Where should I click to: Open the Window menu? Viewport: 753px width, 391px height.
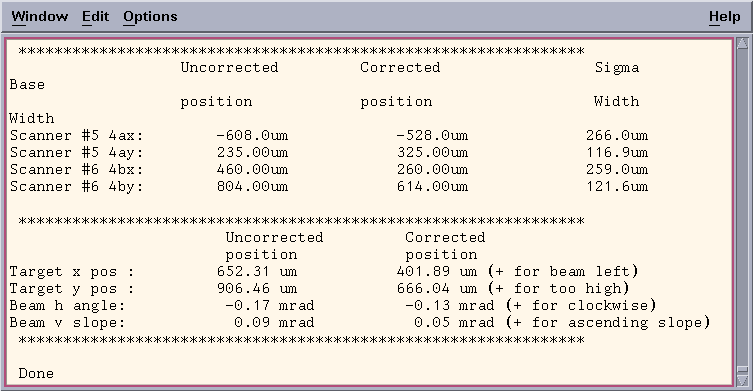(39, 16)
